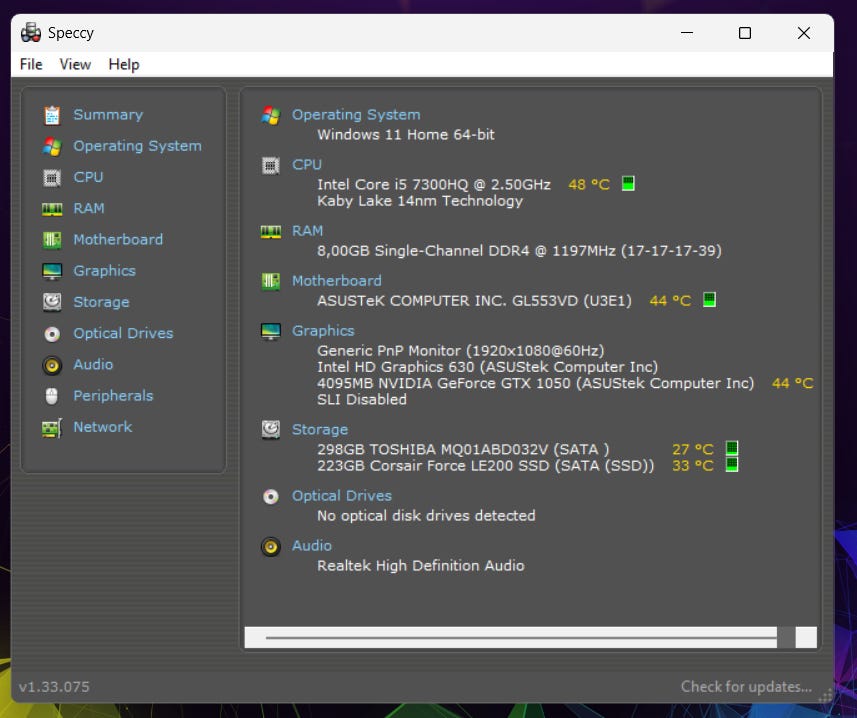Click the Optical Drives disc icon in sidebar
Image resolution: width=857 pixels, height=718 pixels.
coord(52,334)
